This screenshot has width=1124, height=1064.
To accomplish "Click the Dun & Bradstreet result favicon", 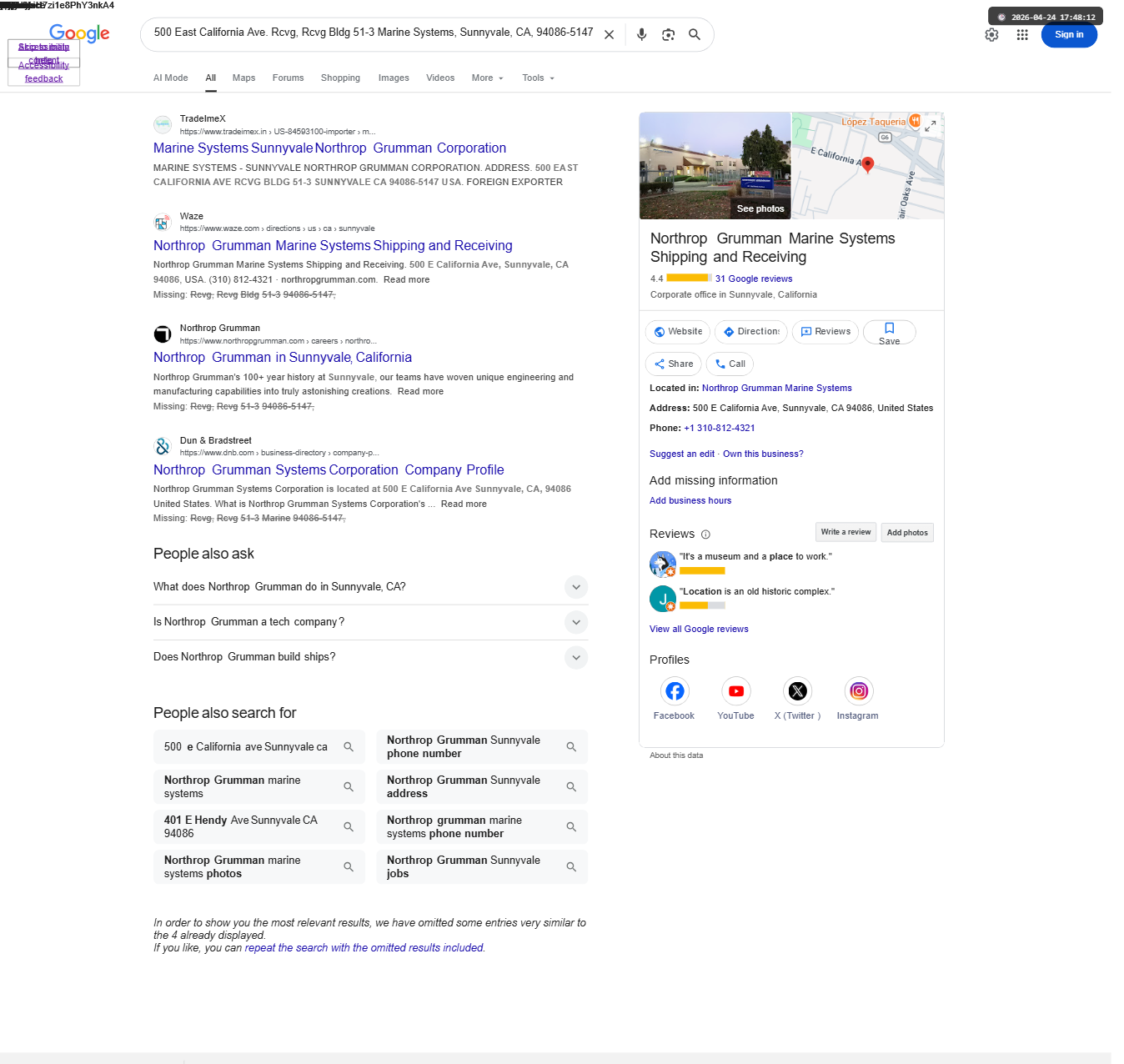I will (163, 447).
